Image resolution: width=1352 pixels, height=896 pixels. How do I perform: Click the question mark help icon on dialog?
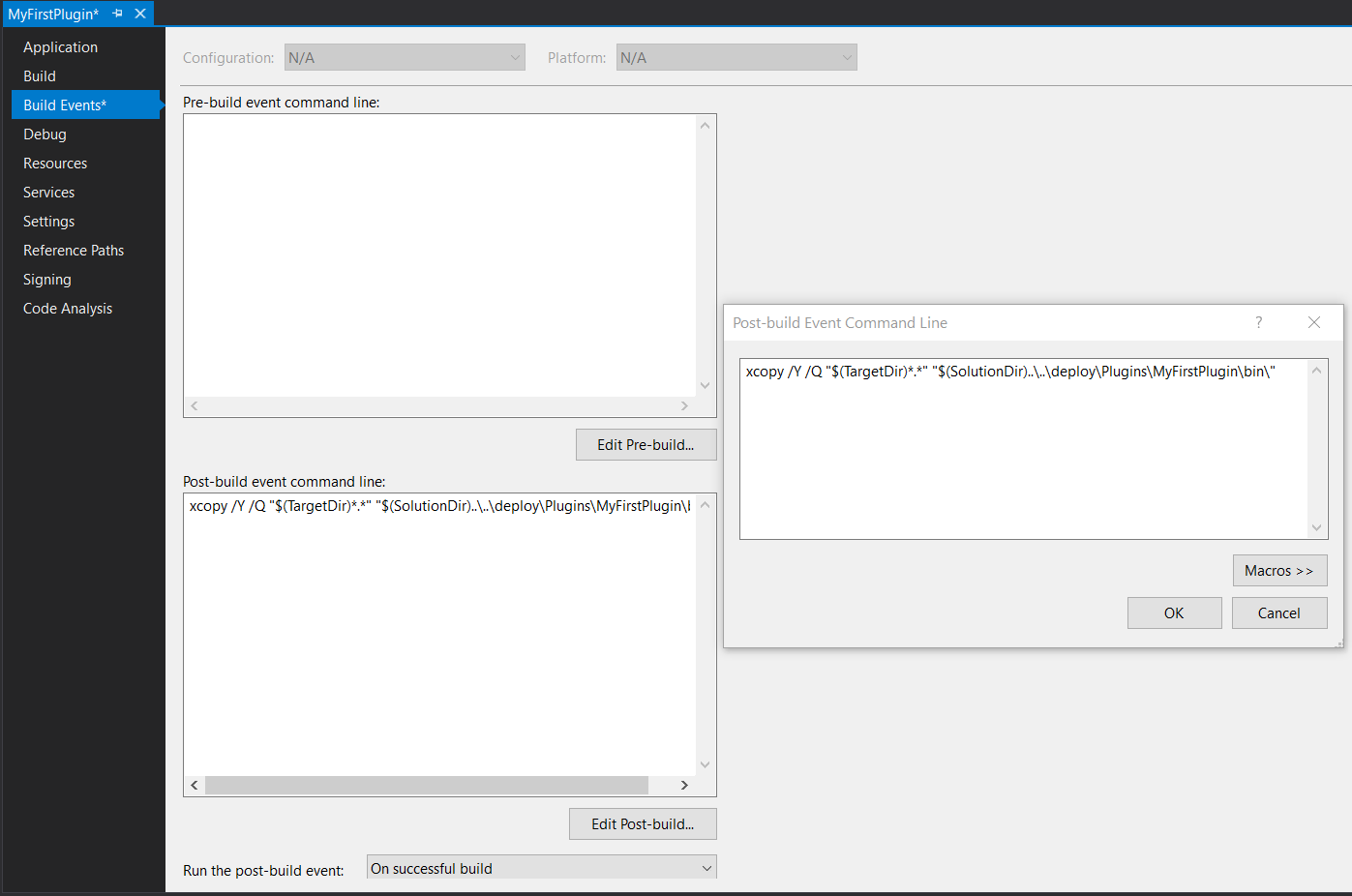(x=1258, y=322)
